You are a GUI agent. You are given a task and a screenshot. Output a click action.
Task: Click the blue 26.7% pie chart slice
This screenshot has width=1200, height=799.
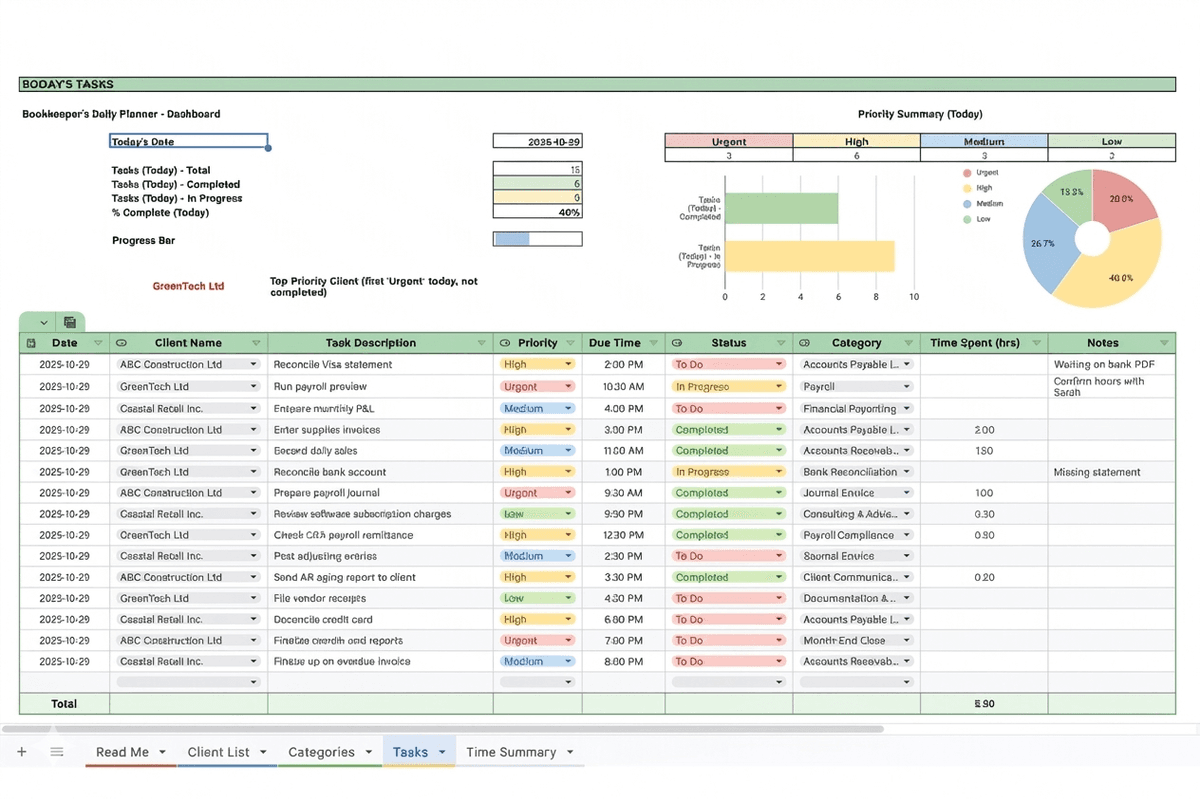click(x=1044, y=243)
